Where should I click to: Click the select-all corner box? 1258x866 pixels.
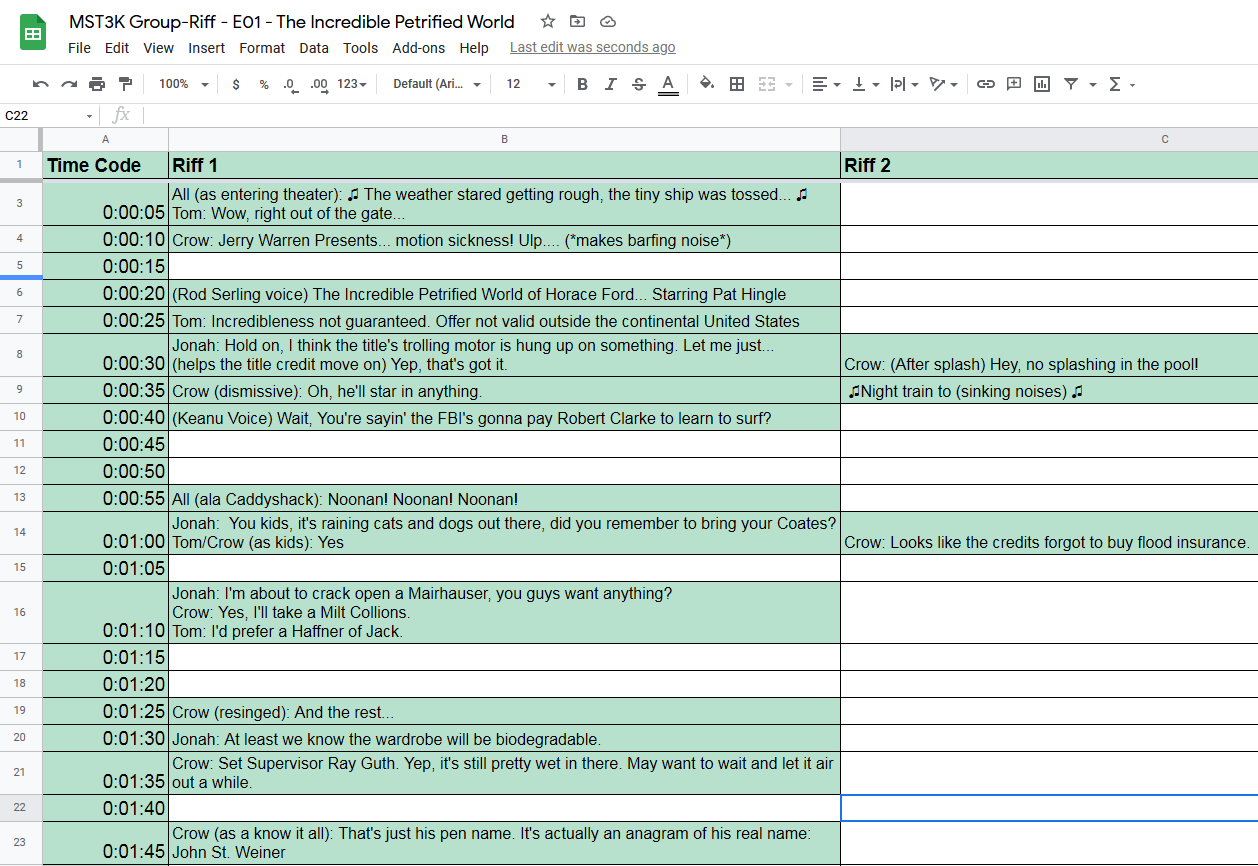pos(20,139)
